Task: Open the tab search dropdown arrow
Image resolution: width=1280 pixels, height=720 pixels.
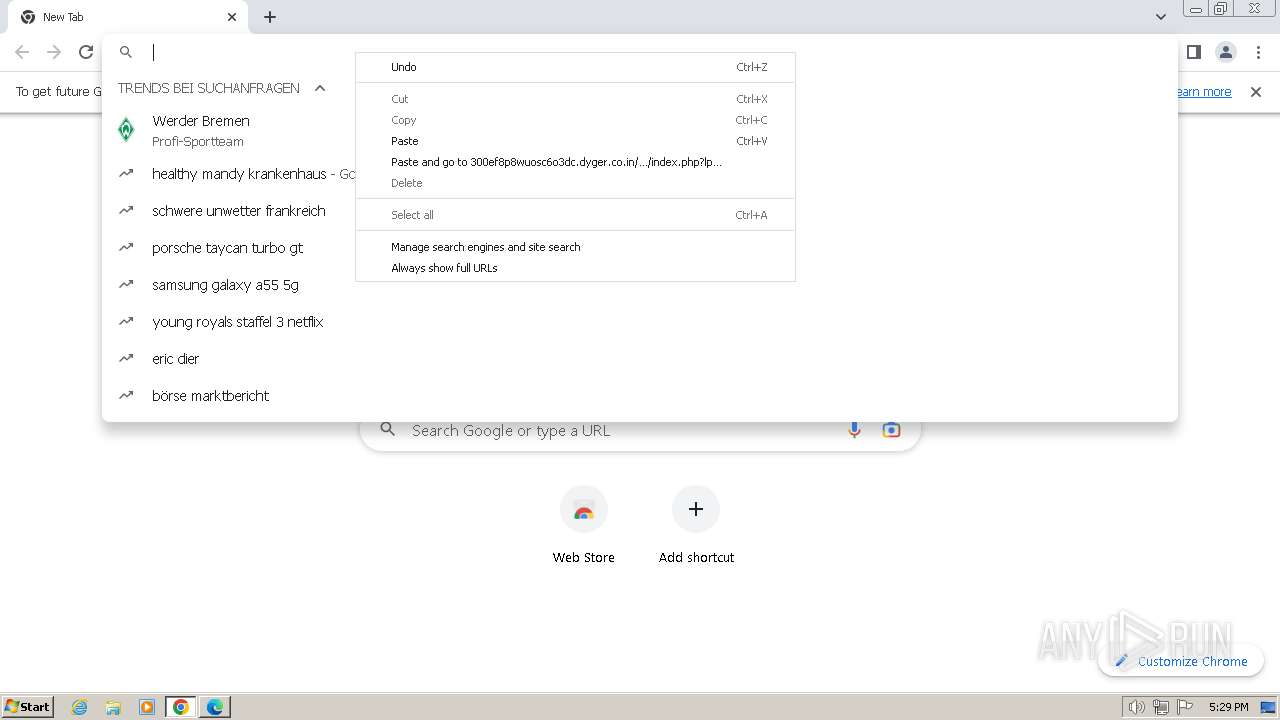Action: (x=1161, y=17)
